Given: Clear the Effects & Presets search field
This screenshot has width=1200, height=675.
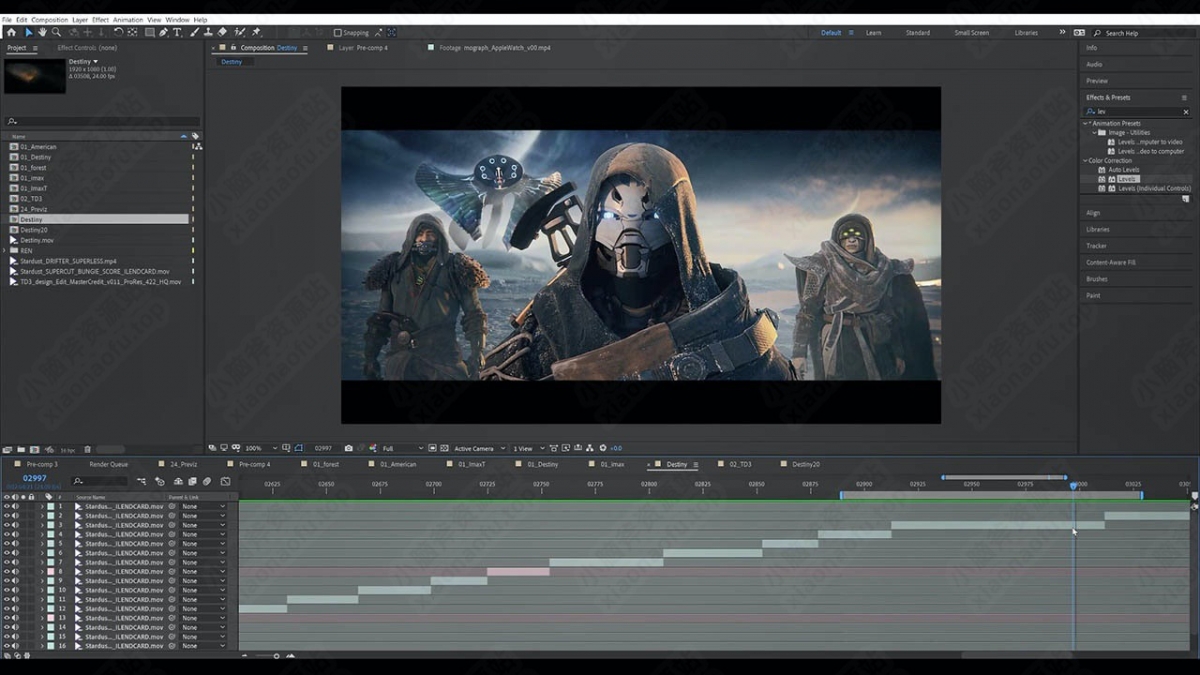Looking at the screenshot, I should click(x=1186, y=112).
